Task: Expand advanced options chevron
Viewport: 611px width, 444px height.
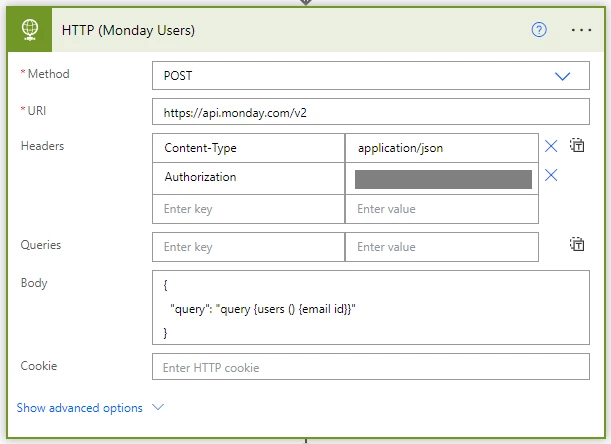Action: pos(158,407)
